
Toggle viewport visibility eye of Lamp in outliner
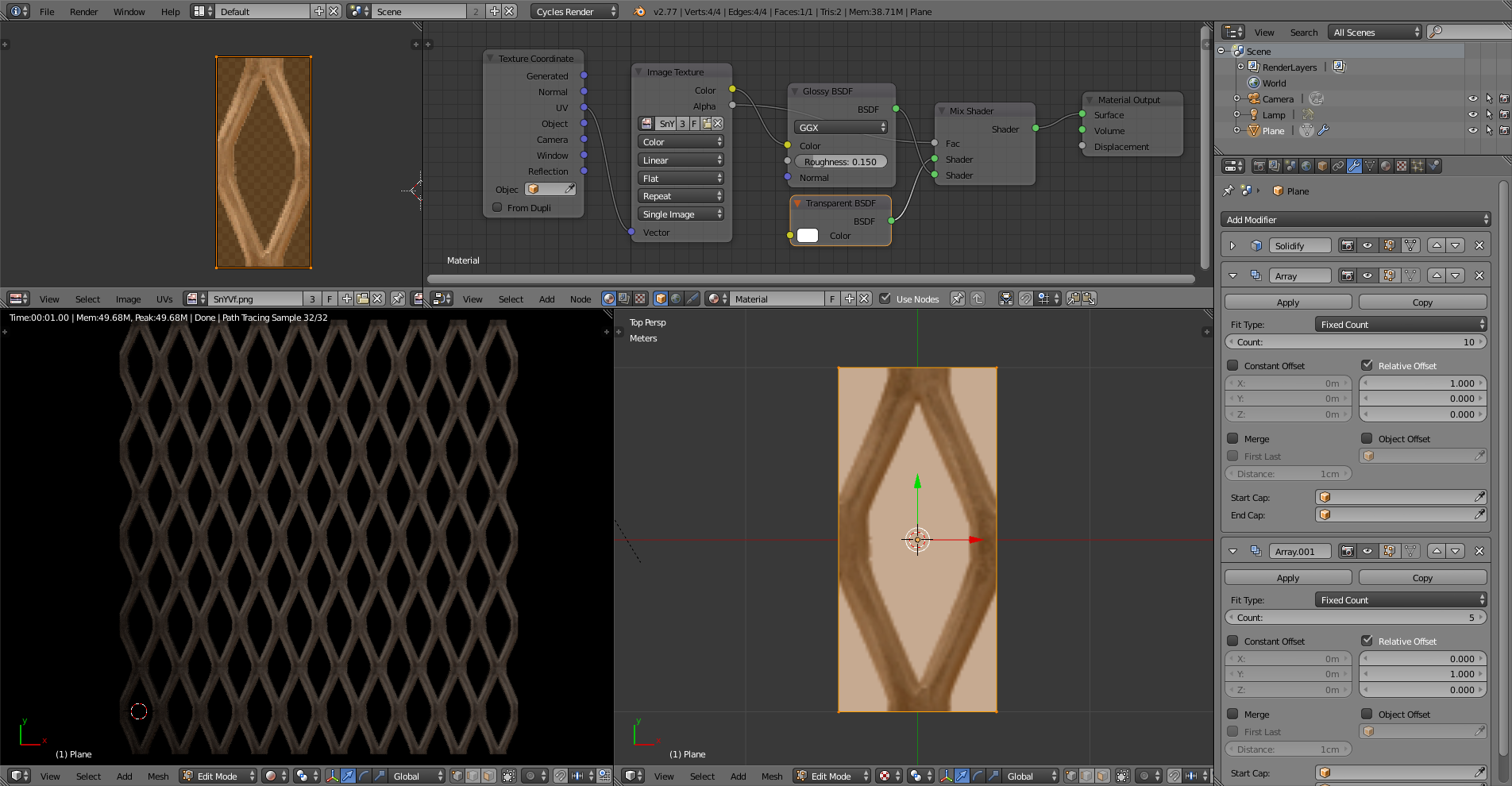(1473, 115)
